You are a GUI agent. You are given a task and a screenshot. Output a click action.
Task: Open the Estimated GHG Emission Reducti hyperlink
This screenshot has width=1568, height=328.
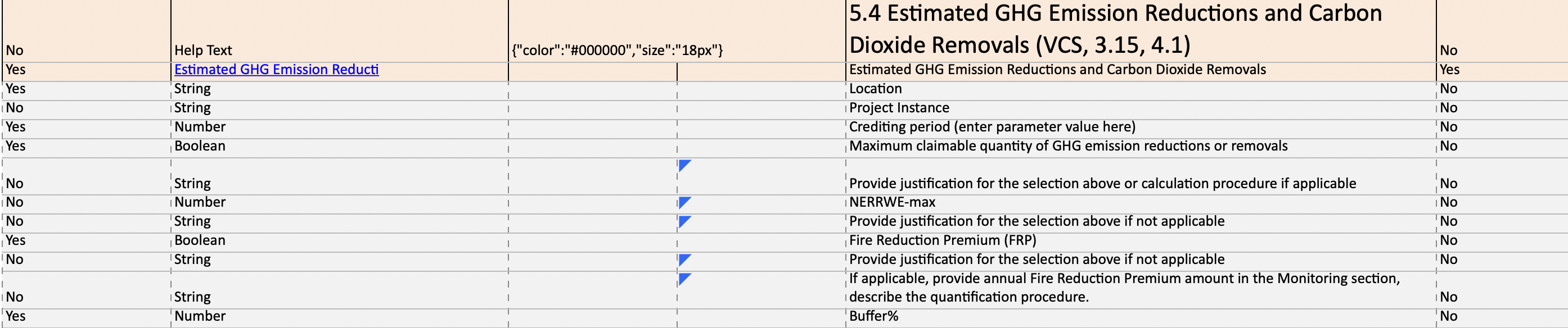coord(276,70)
